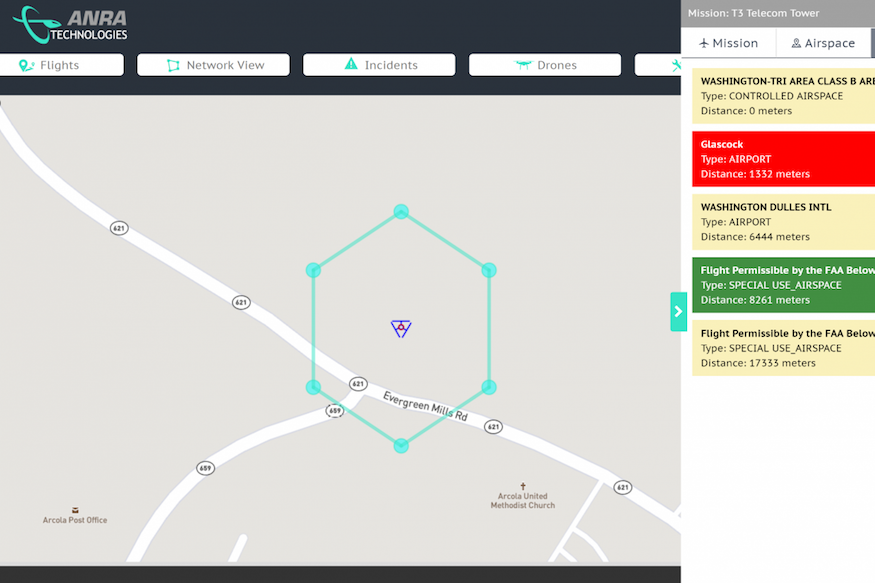Viewport: 875px width, 583px height.
Task: Click the Evergreen Mills Rd label
Action: point(425,405)
